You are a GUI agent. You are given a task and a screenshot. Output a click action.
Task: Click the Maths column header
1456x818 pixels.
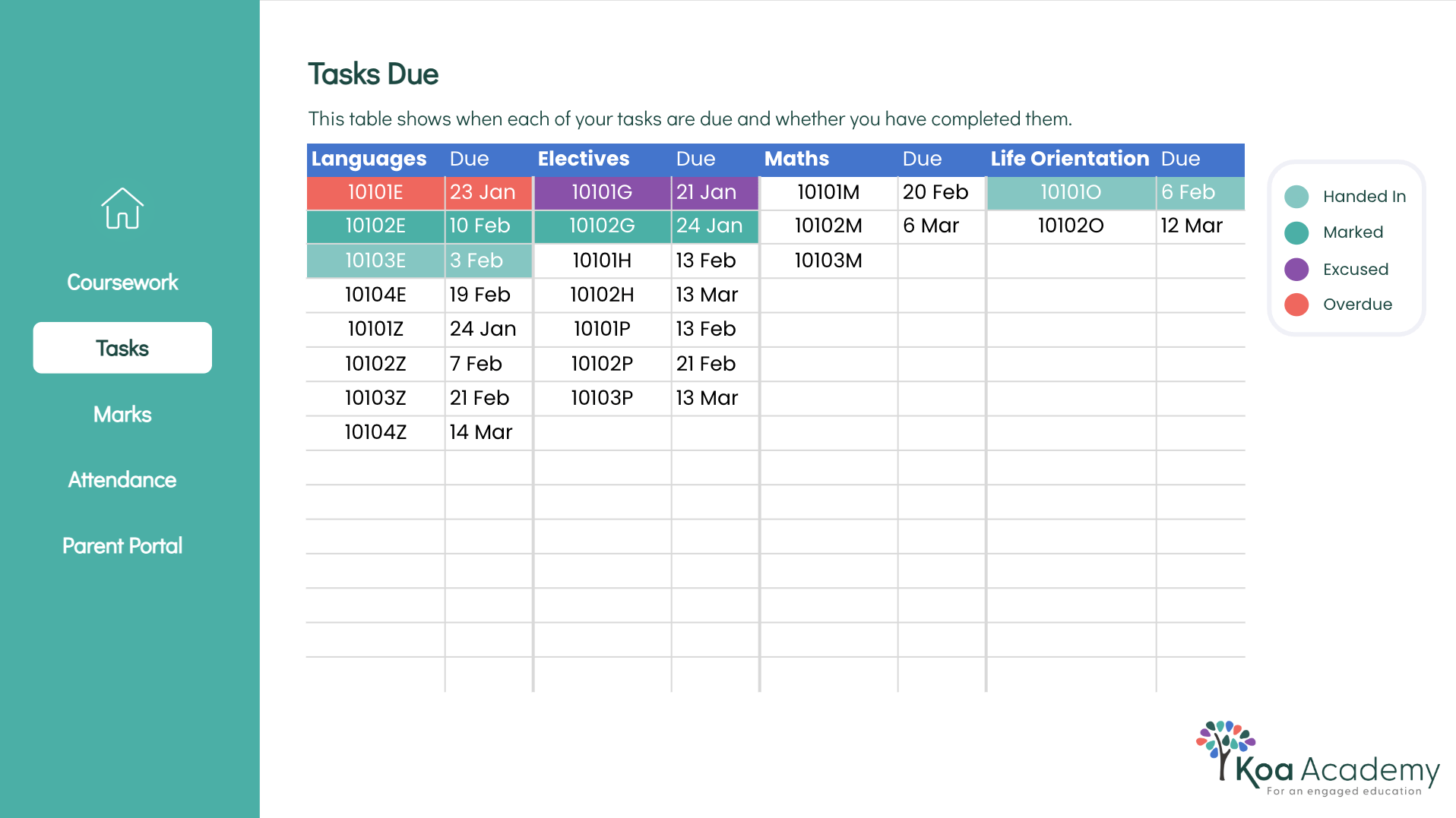click(x=796, y=159)
